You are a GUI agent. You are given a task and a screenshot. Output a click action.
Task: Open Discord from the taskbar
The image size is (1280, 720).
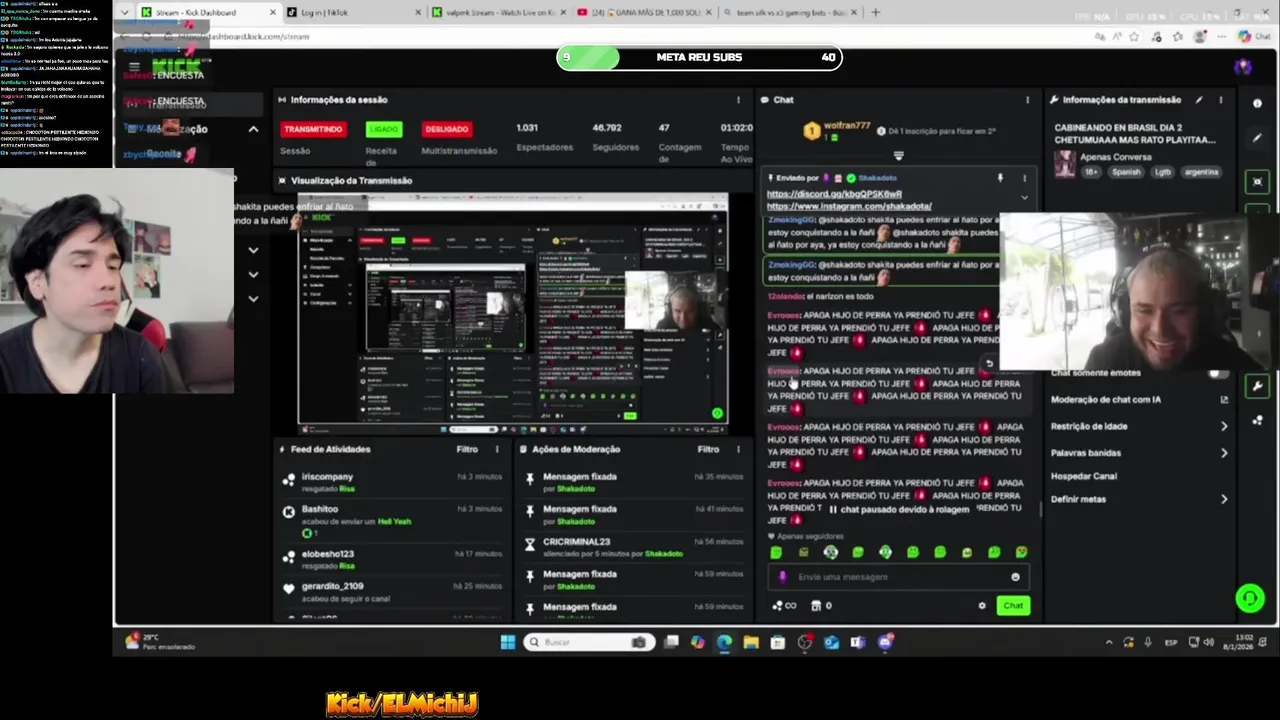(x=884, y=642)
